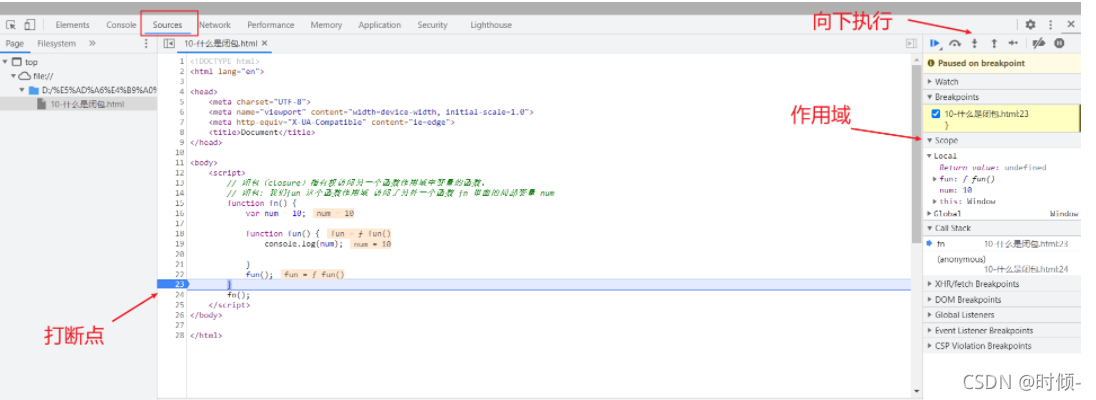Hide the navigator sidebar pane
1096x400 pixels.
pos(168,43)
